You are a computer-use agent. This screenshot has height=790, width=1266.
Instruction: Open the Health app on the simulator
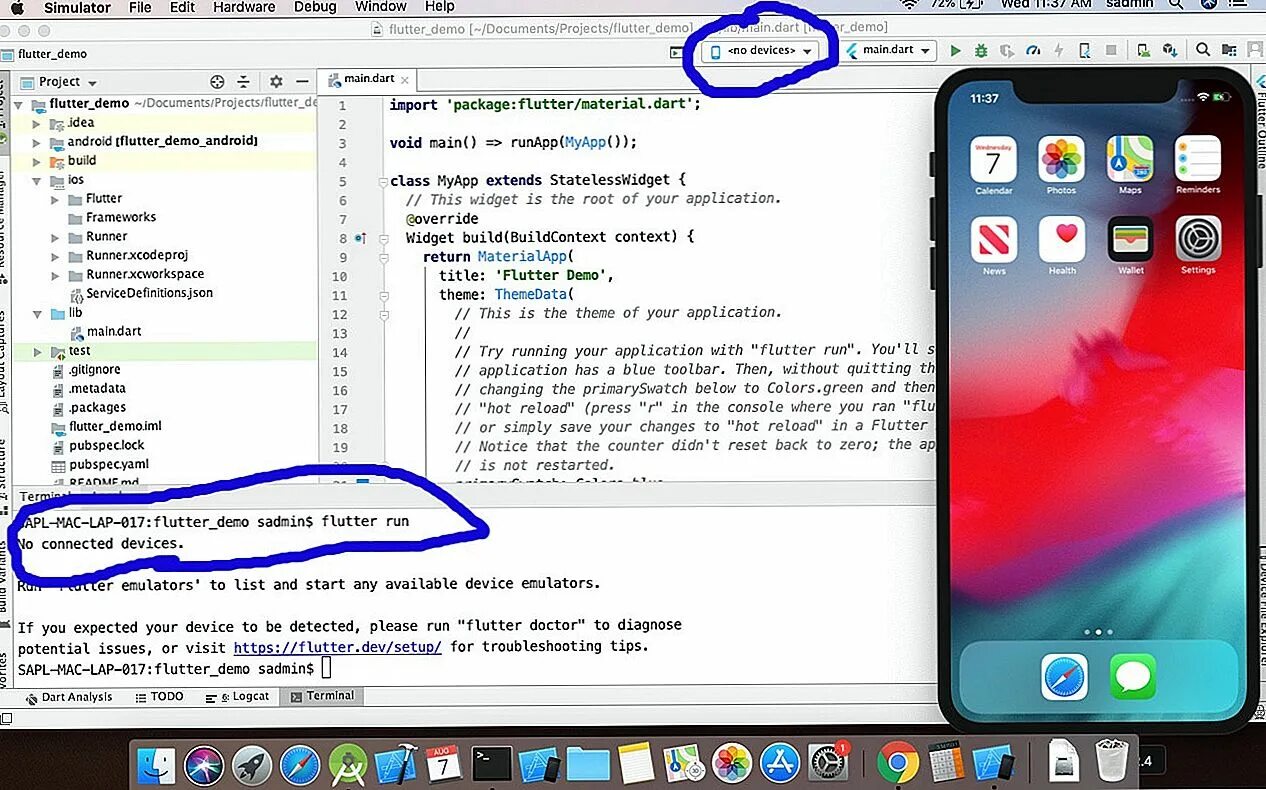coord(1061,246)
